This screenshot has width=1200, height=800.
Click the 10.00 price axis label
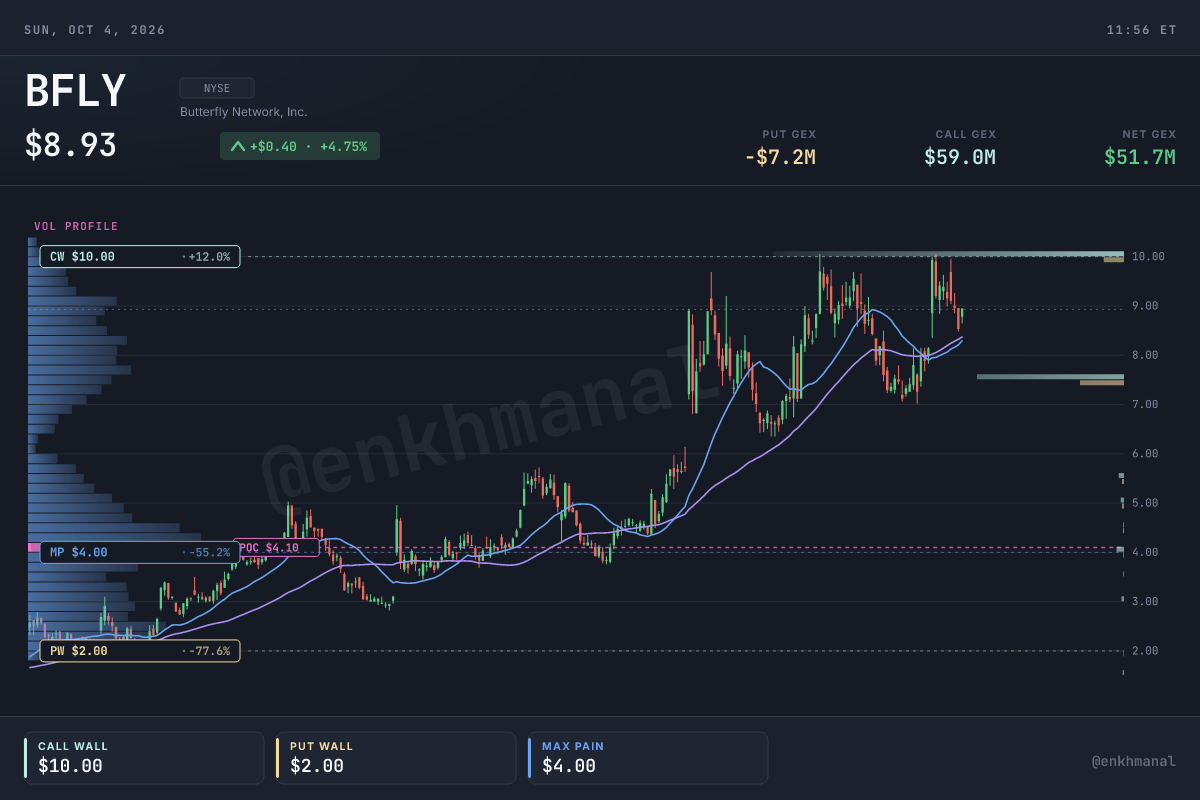(1148, 257)
